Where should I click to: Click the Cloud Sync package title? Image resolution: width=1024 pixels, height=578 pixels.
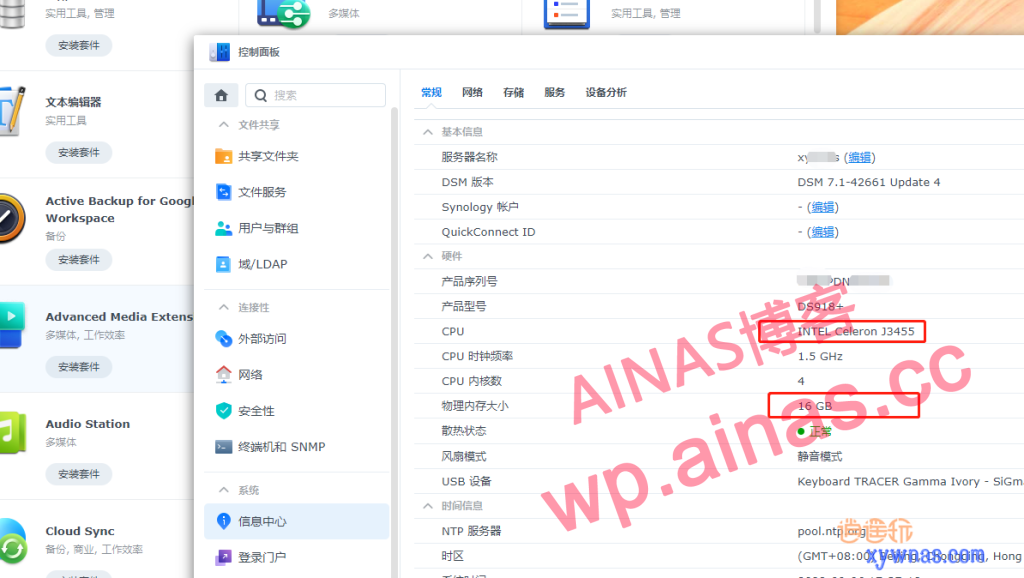pos(80,531)
